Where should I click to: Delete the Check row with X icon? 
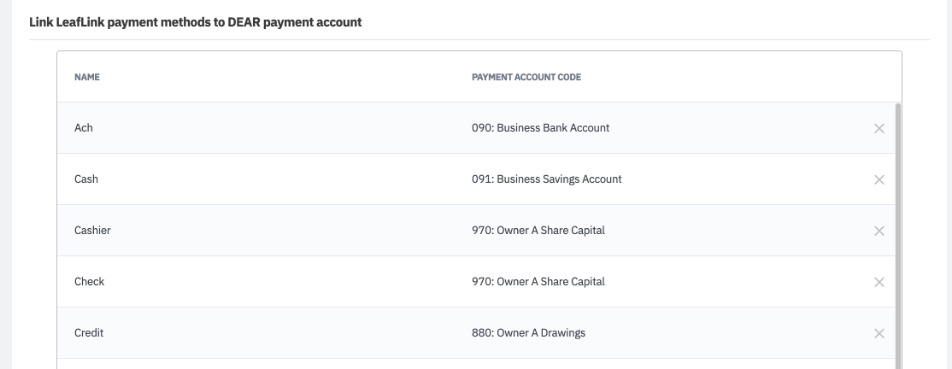(879, 282)
